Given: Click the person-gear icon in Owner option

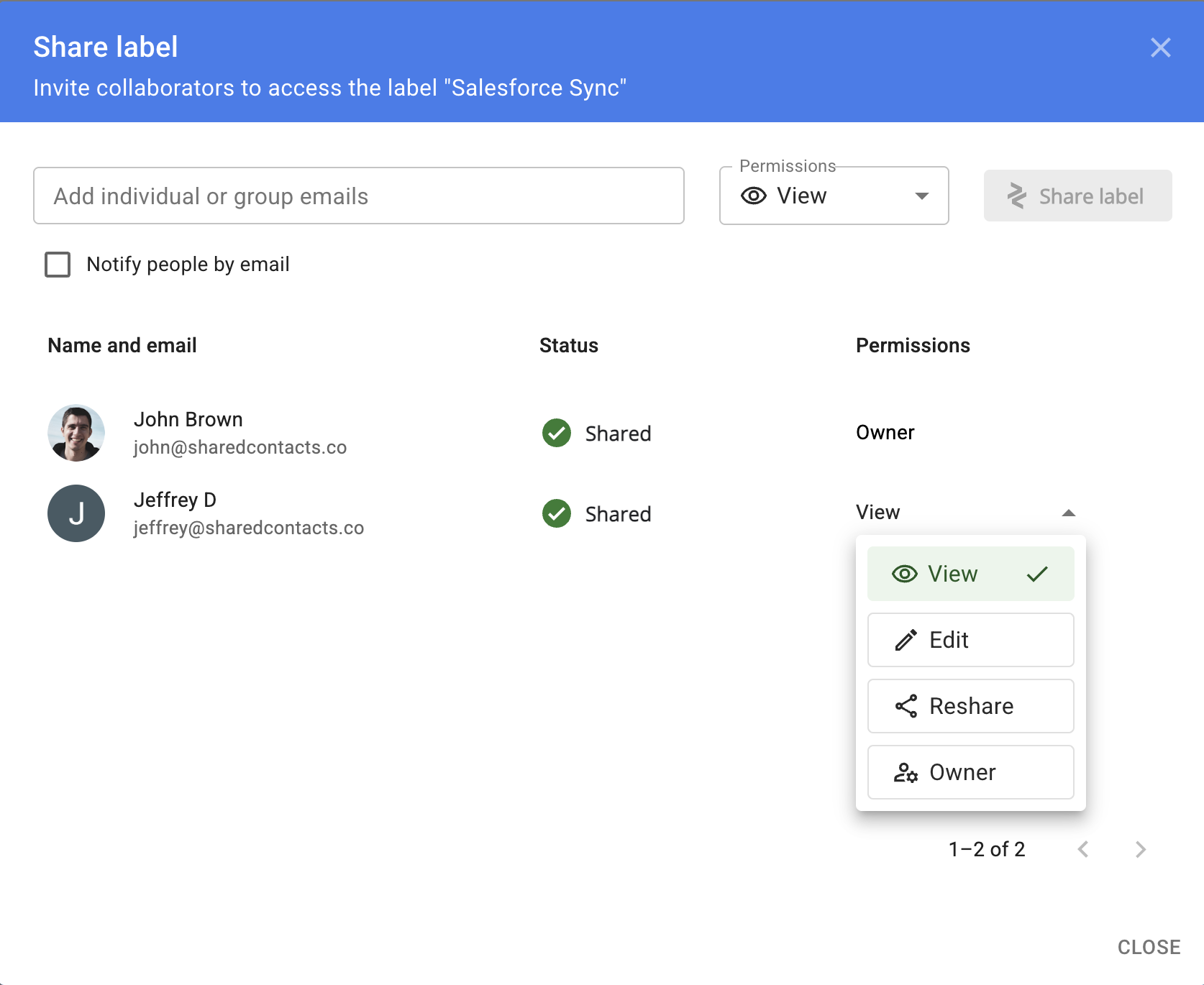Looking at the screenshot, I should pyautogui.click(x=906, y=772).
